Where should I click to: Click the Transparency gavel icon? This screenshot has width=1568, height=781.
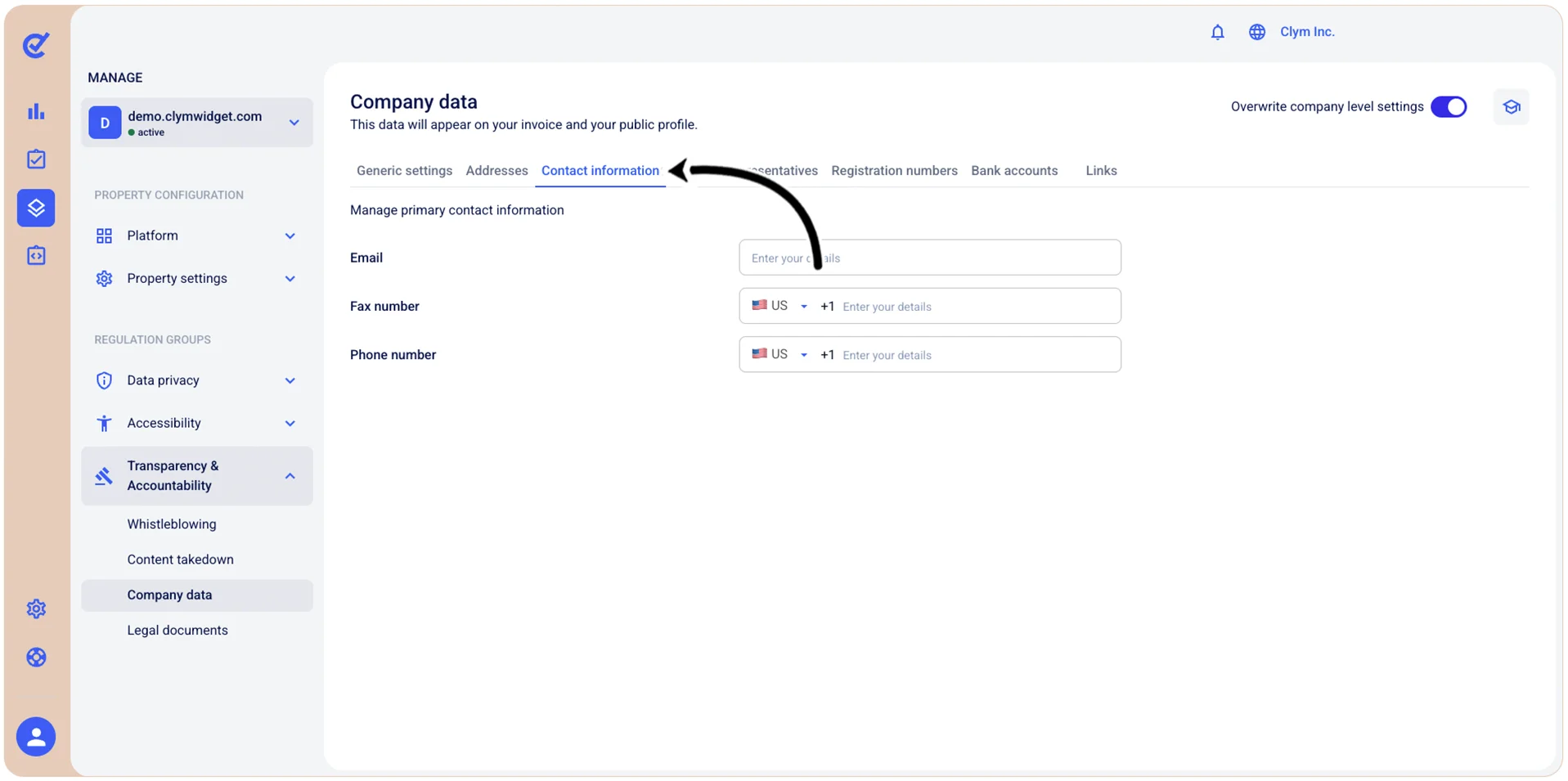coord(104,476)
